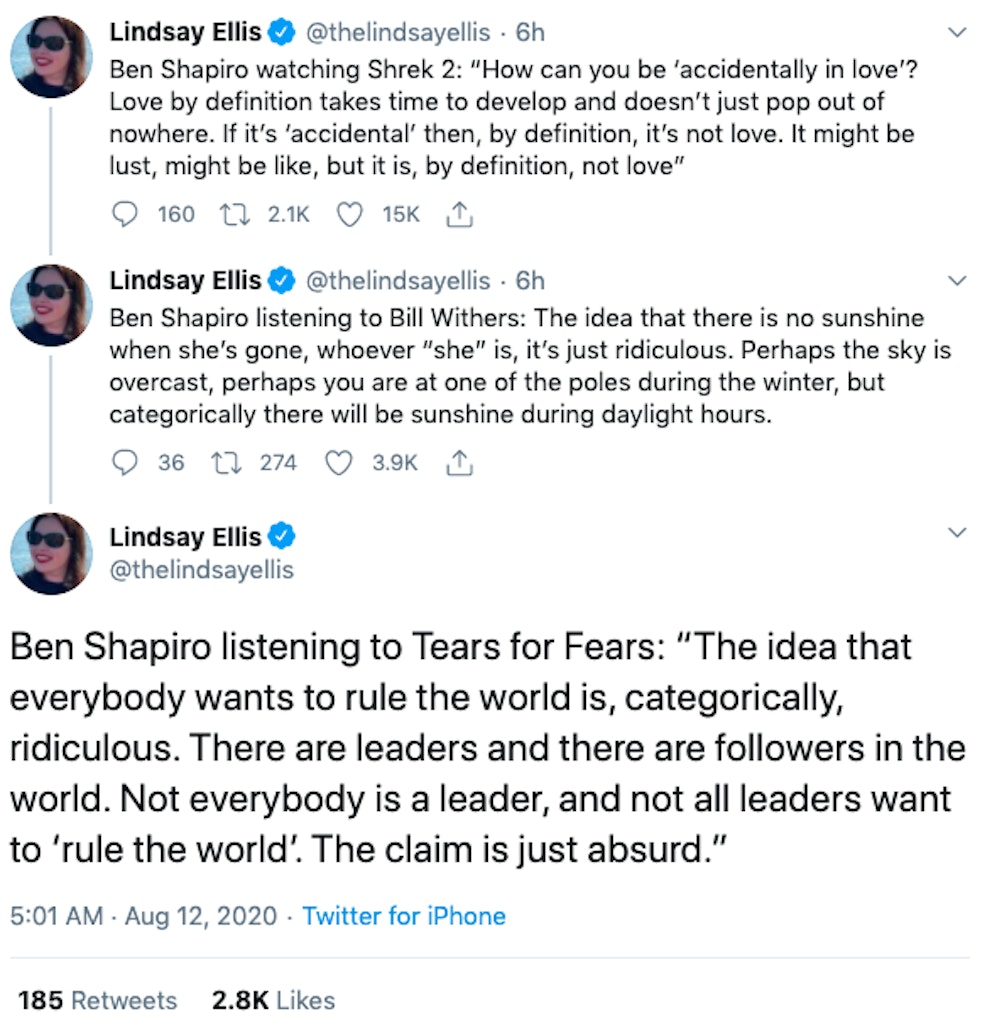Share the Bill Withers tweet
This screenshot has height=1033, width=992.
pos(459,462)
